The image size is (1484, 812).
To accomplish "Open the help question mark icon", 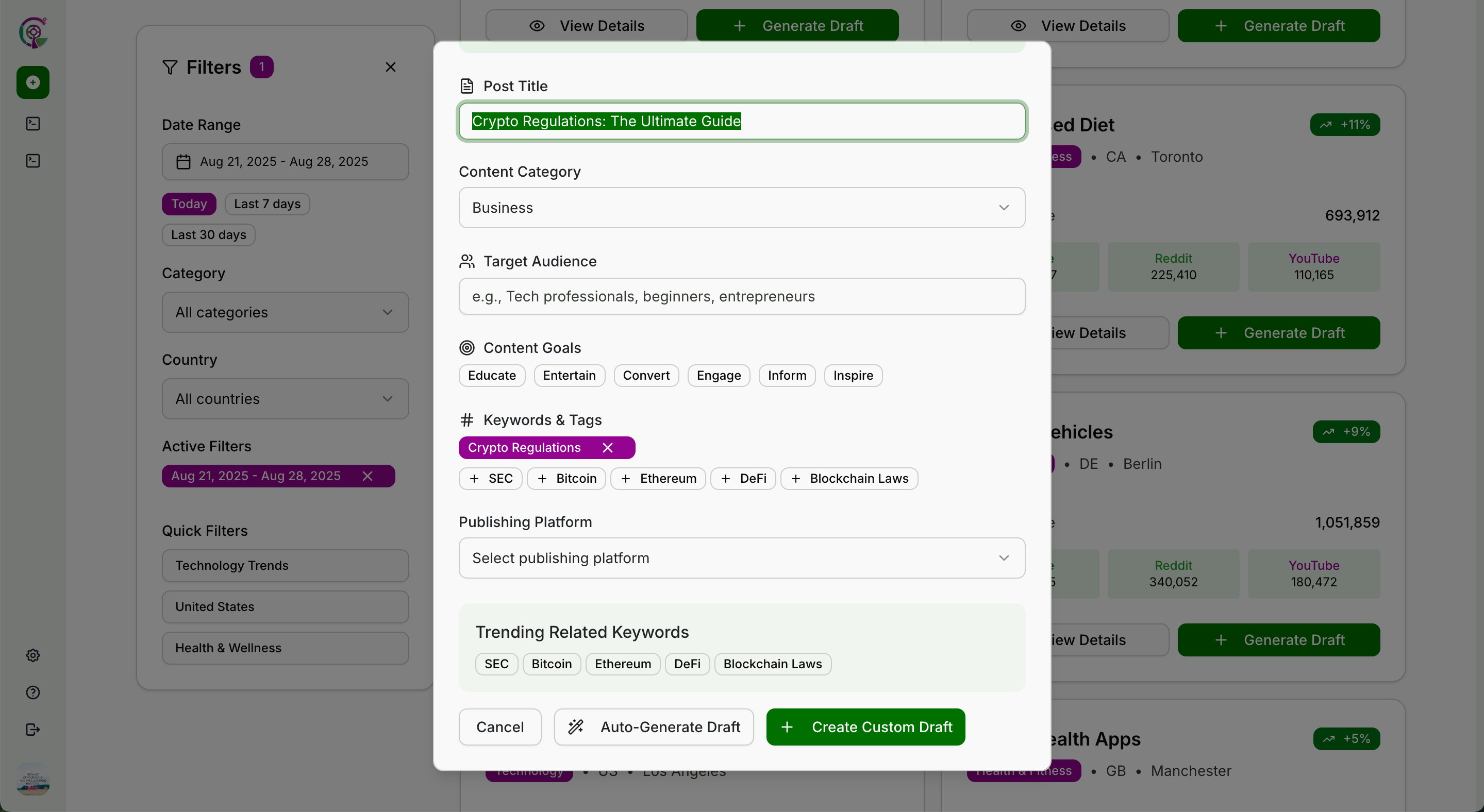I will tap(33, 692).
